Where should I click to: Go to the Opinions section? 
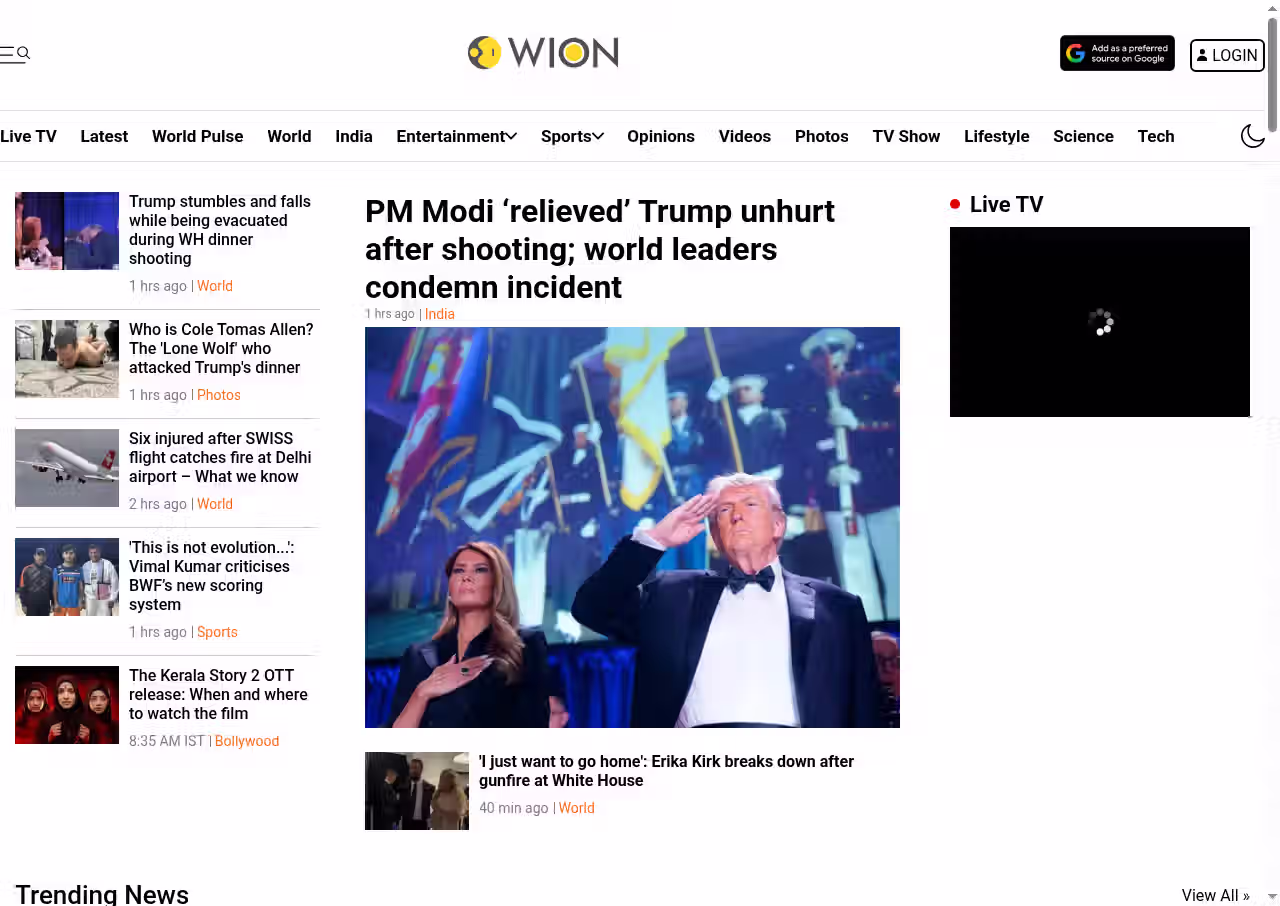tap(661, 136)
